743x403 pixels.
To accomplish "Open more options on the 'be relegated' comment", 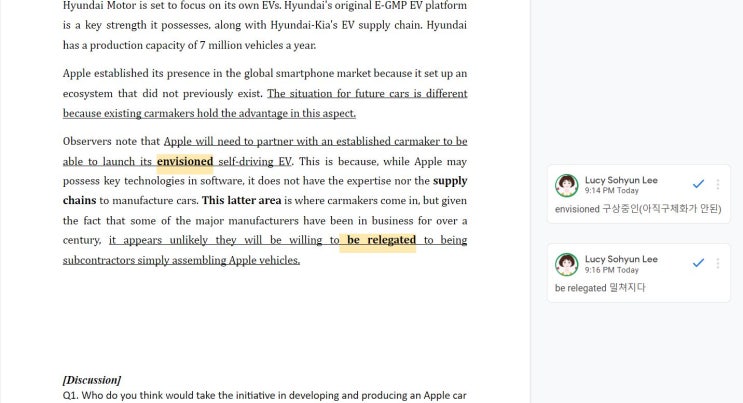I will (718, 263).
